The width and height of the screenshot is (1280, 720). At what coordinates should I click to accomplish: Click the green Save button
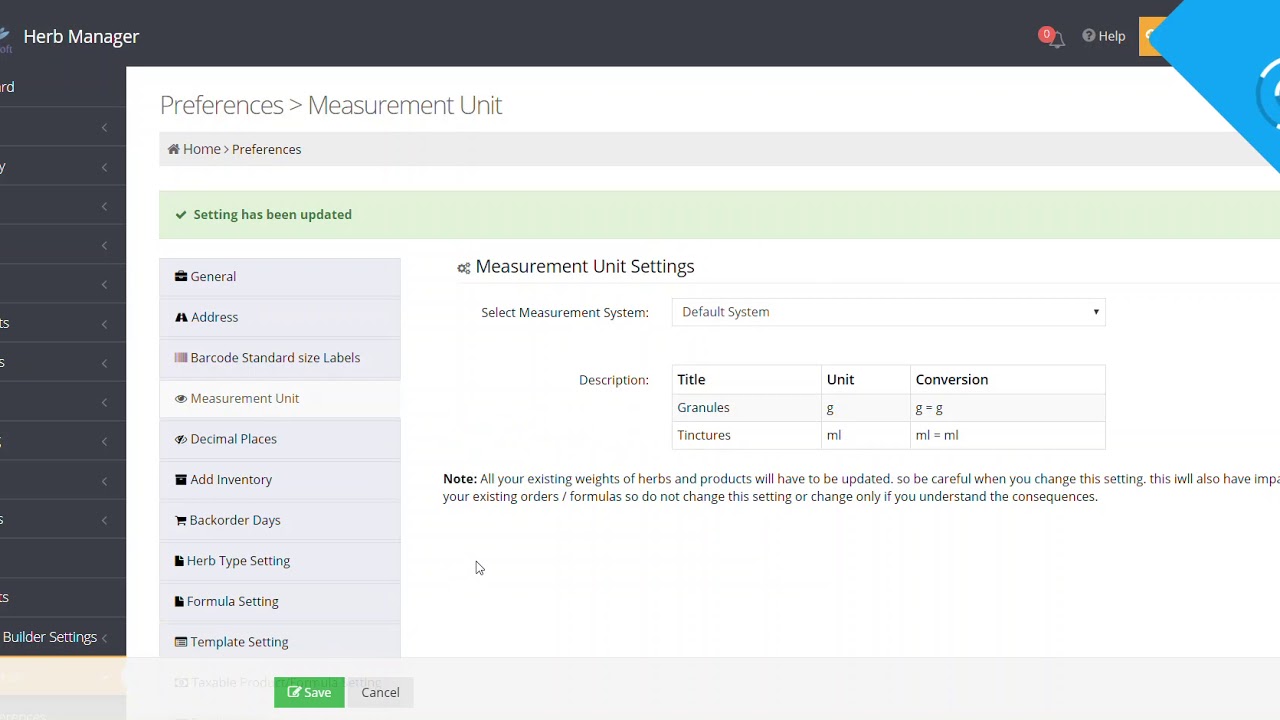(x=309, y=692)
